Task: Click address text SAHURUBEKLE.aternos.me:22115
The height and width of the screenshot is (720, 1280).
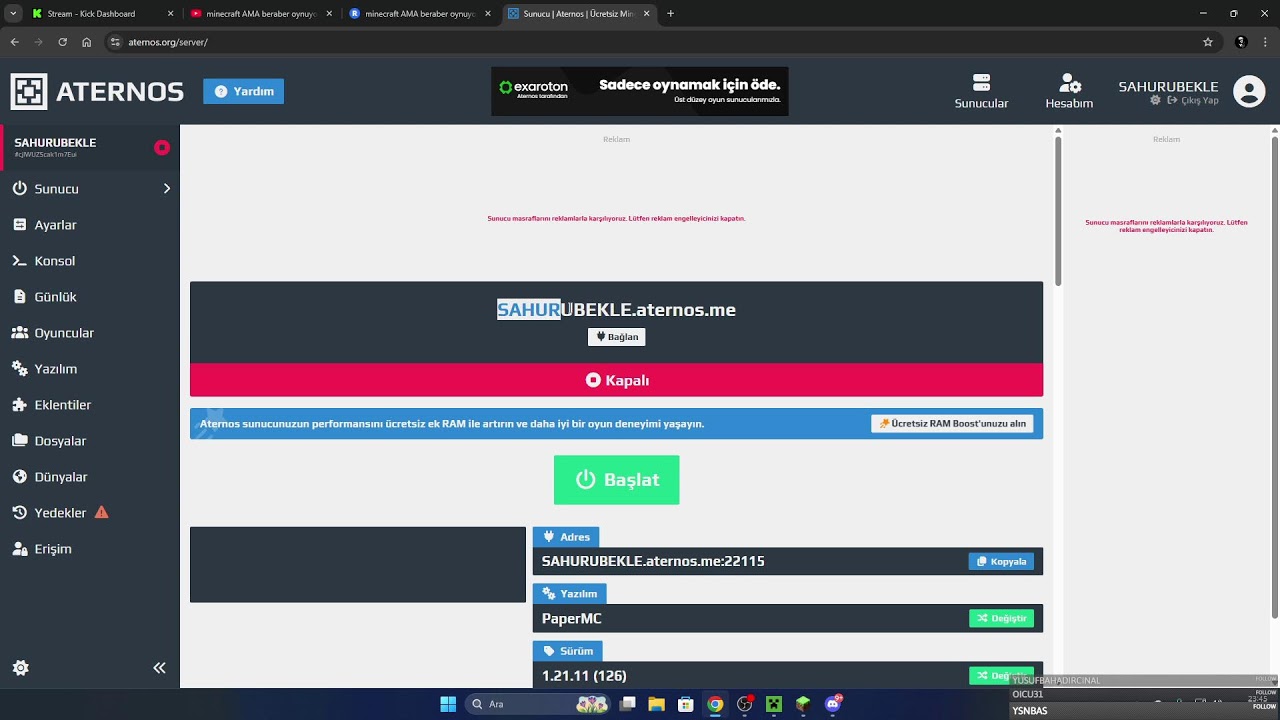Action: pos(653,561)
